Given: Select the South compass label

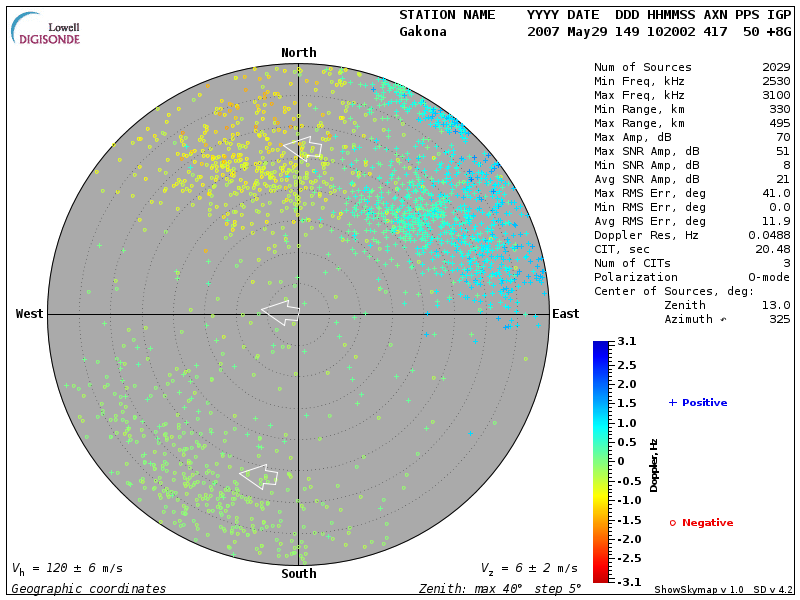Looking at the screenshot, I should (x=298, y=573).
